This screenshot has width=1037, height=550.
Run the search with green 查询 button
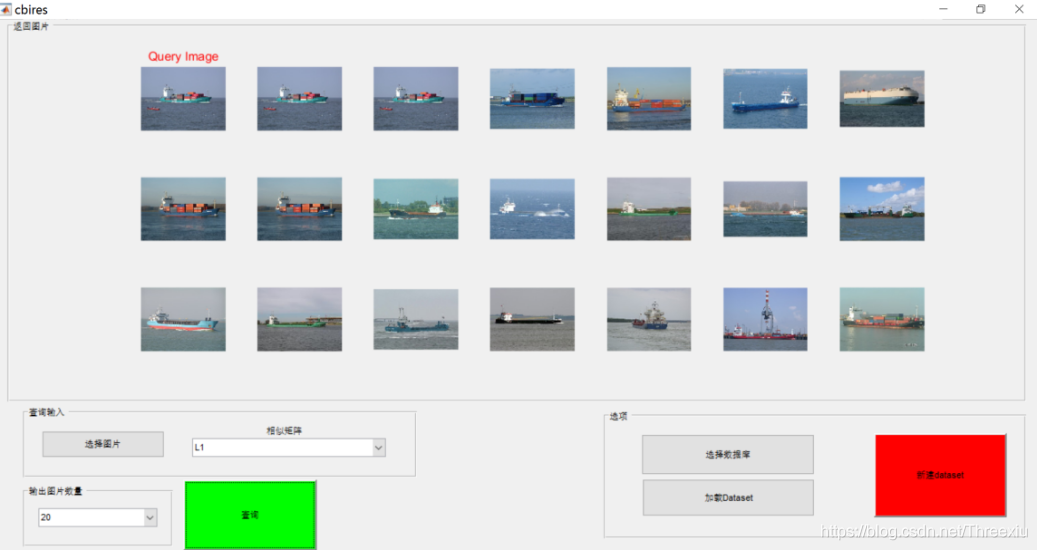coord(250,515)
